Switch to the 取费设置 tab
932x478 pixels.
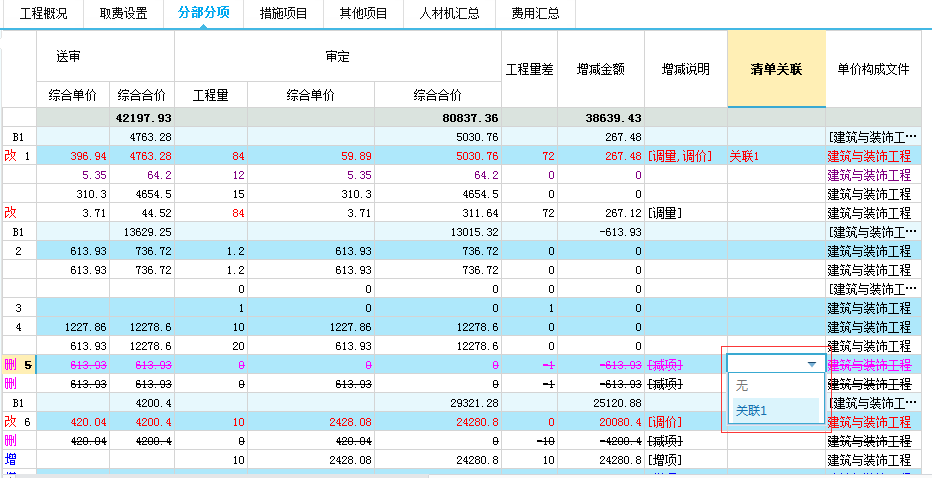124,14
